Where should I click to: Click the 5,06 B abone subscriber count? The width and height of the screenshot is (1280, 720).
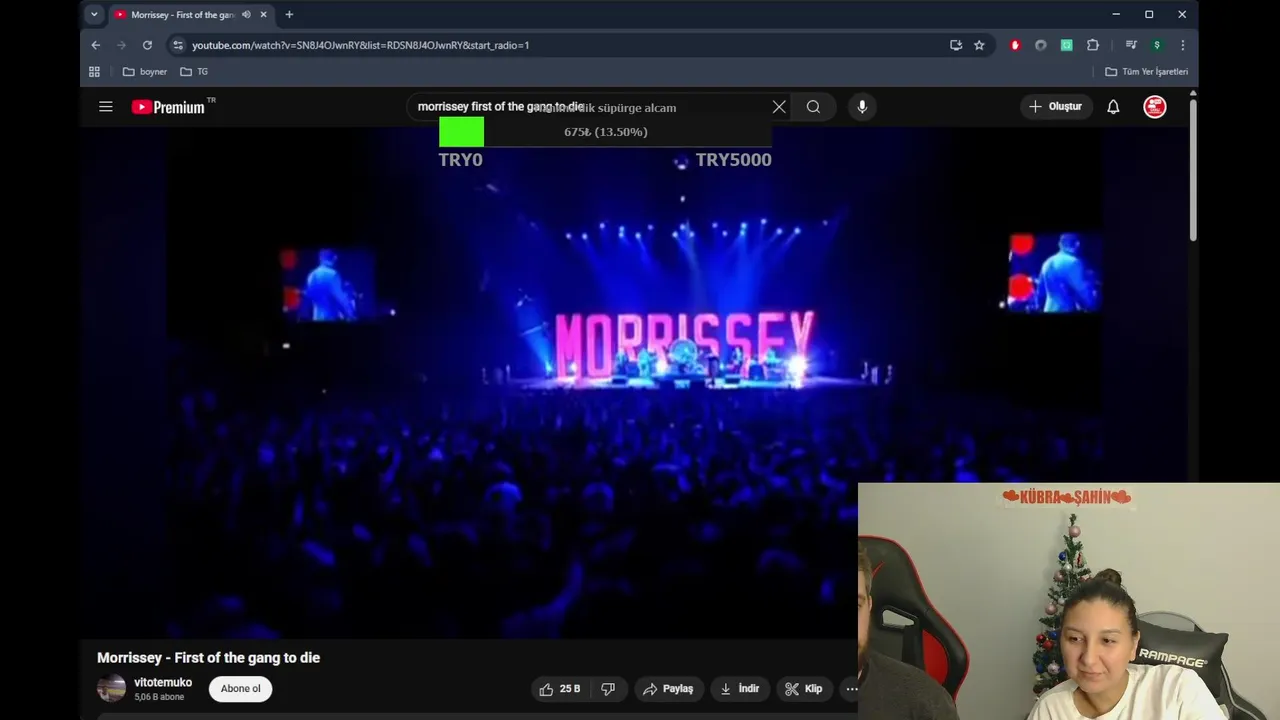(159, 697)
